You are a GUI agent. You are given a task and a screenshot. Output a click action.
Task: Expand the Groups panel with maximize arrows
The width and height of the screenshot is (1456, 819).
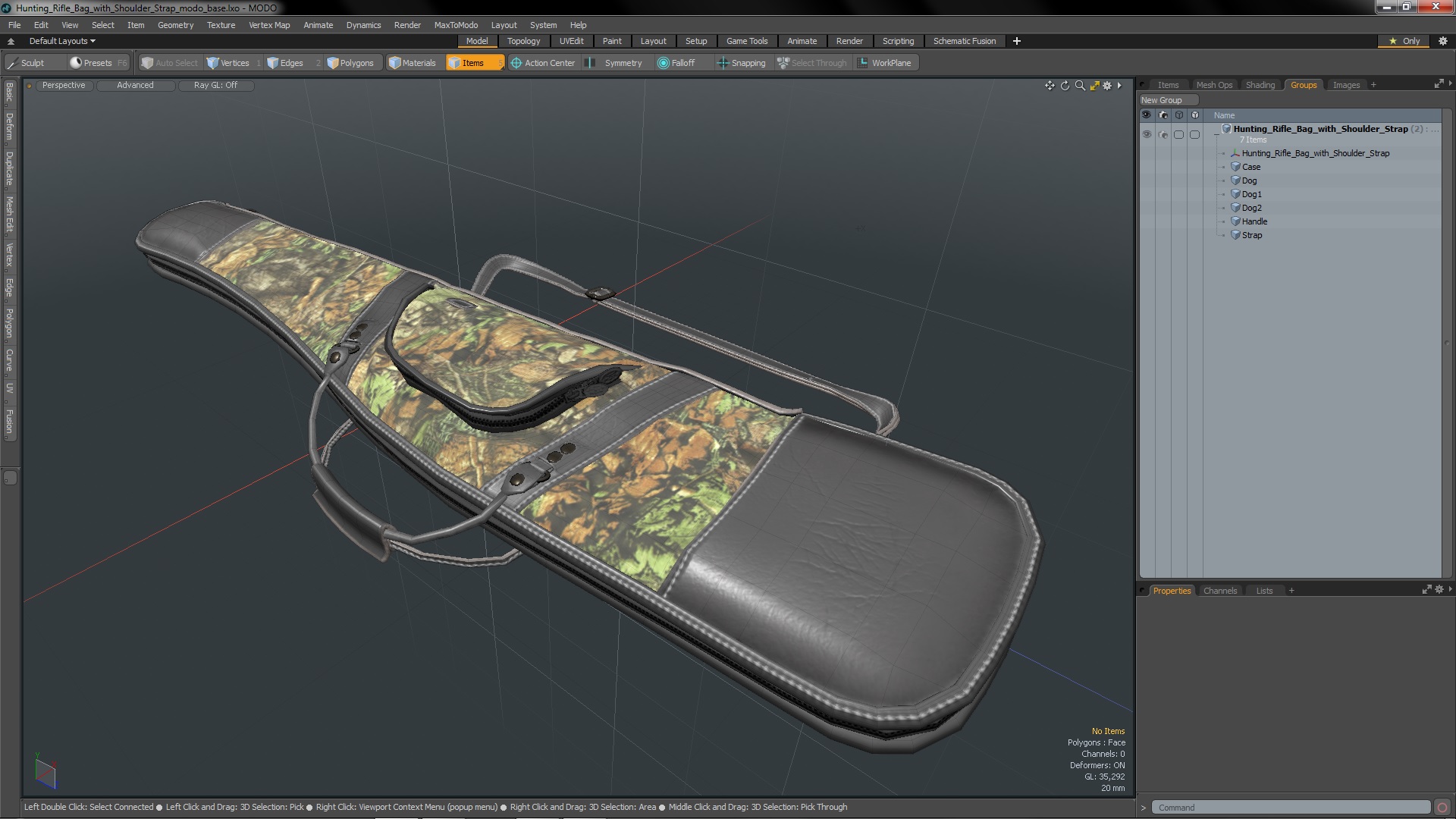[x=1439, y=84]
